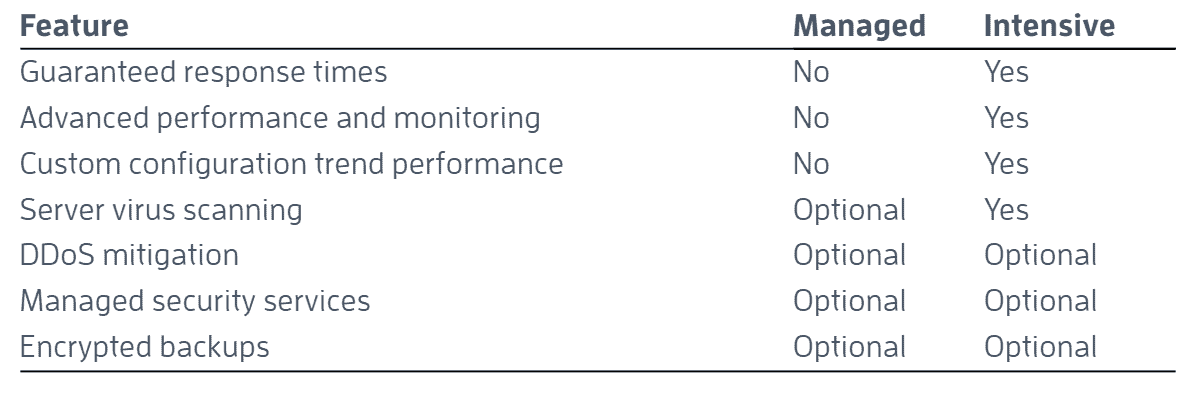This screenshot has height=398, width=1201.
Task: Select the Server virus scanning label
Action: [x=162, y=210]
